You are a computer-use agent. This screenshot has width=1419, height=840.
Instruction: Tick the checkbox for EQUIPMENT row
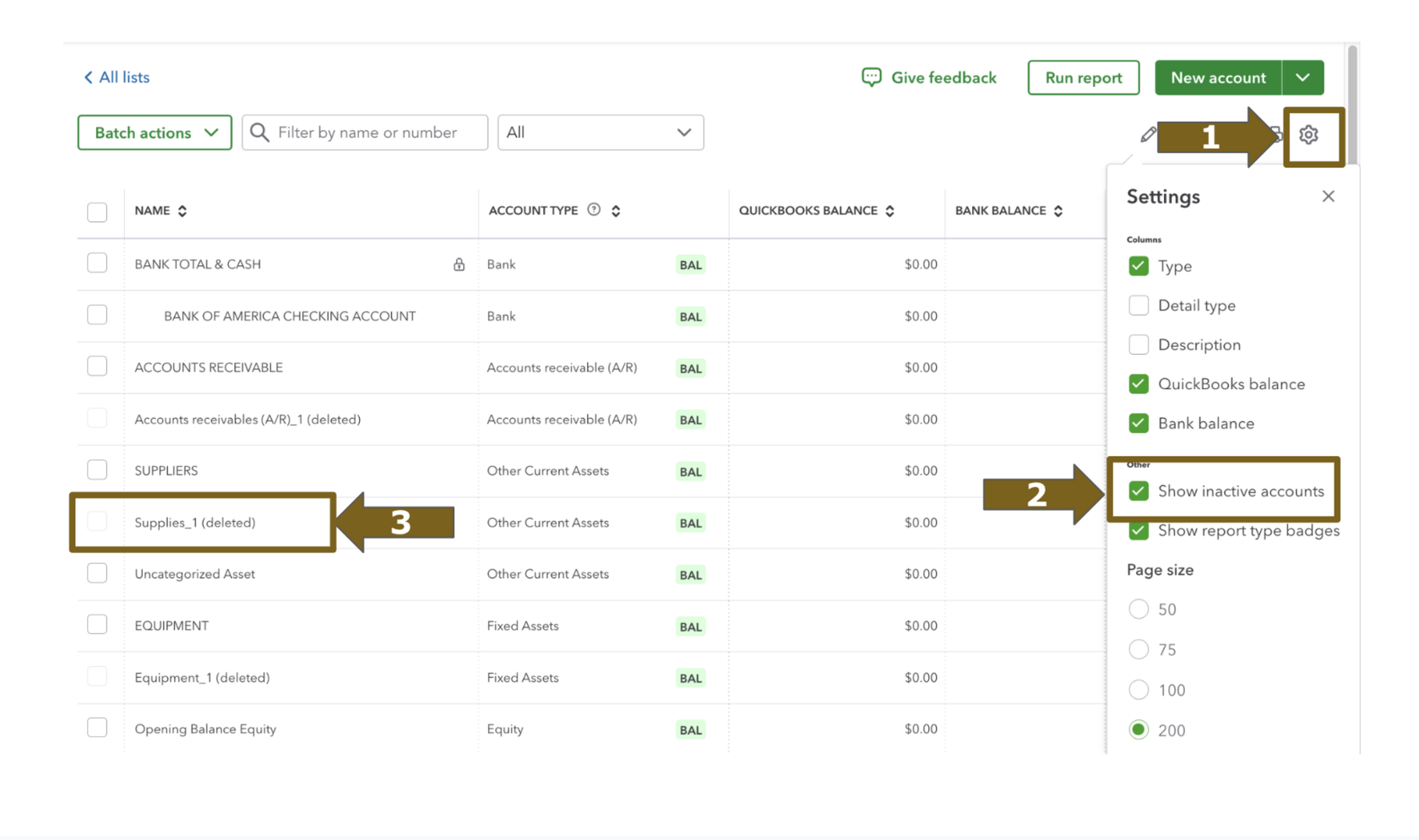tap(97, 625)
